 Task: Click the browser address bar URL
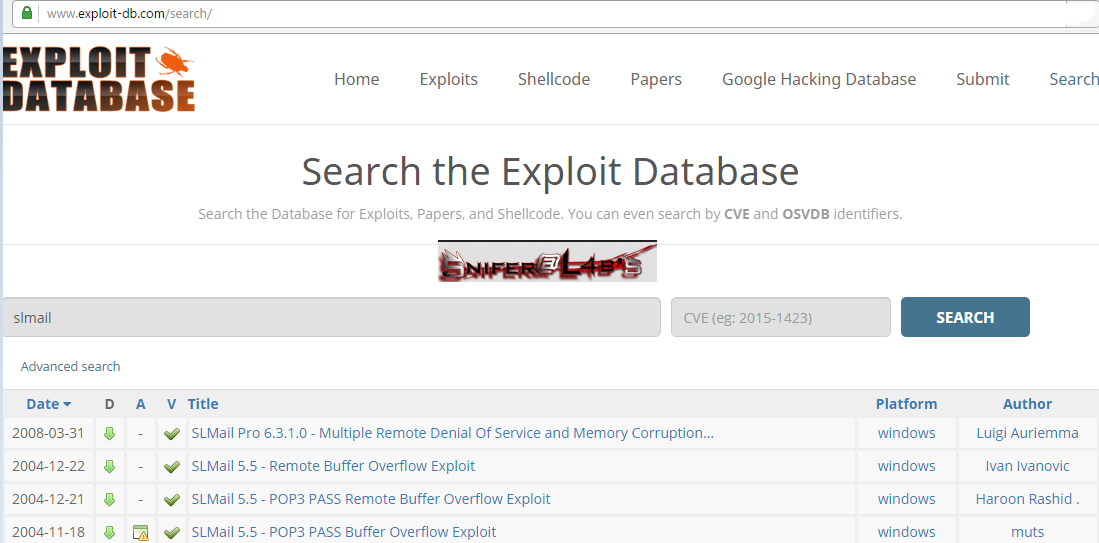point(129,13)
